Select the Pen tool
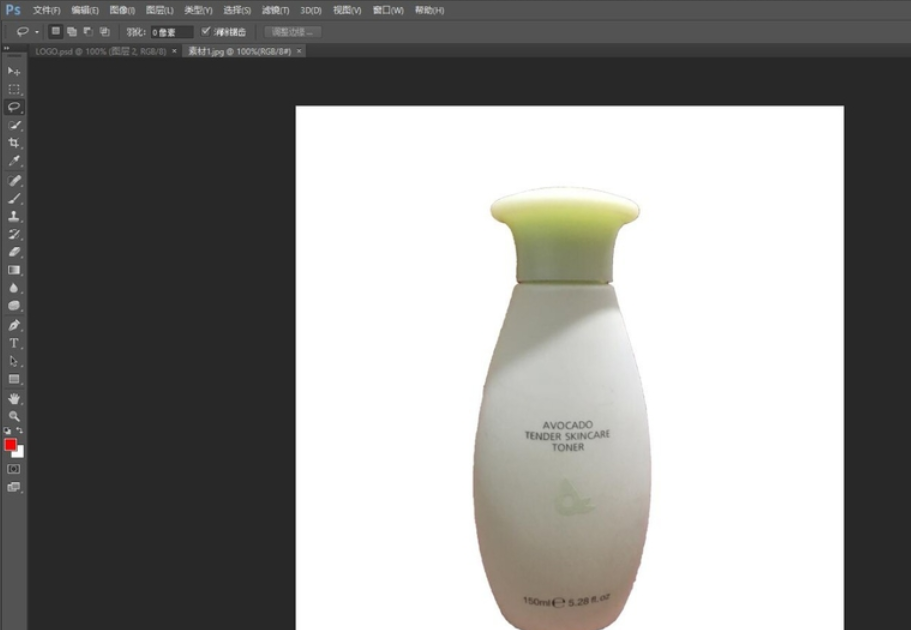The image size is (911, 630). point(14,325)
